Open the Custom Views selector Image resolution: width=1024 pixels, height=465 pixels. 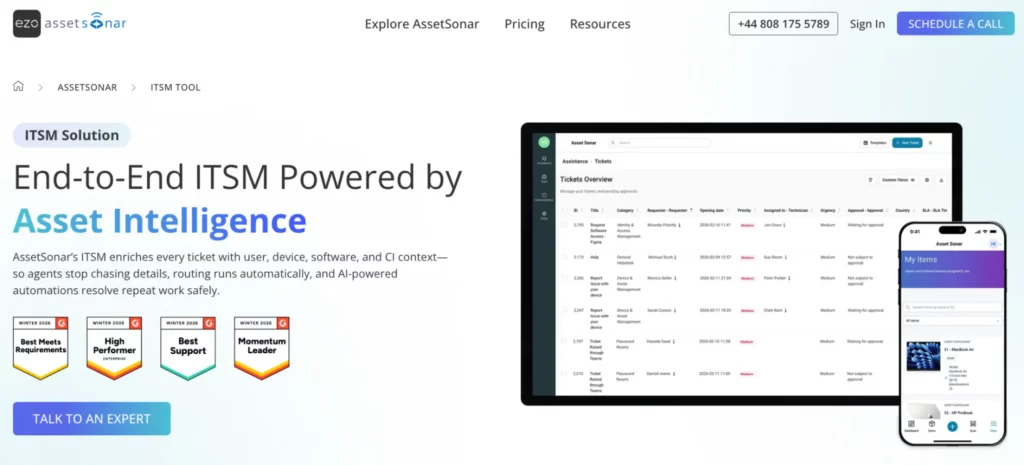(x=899, y=180)
